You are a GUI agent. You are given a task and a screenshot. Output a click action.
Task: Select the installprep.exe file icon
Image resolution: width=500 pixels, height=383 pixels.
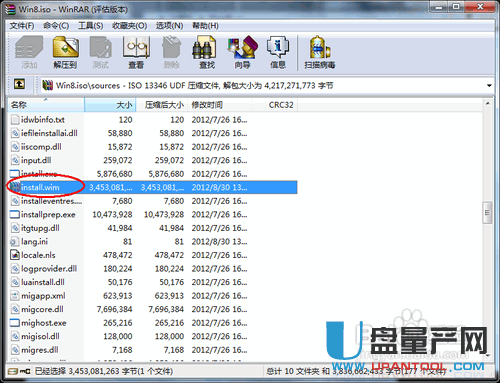pos(15,214)
